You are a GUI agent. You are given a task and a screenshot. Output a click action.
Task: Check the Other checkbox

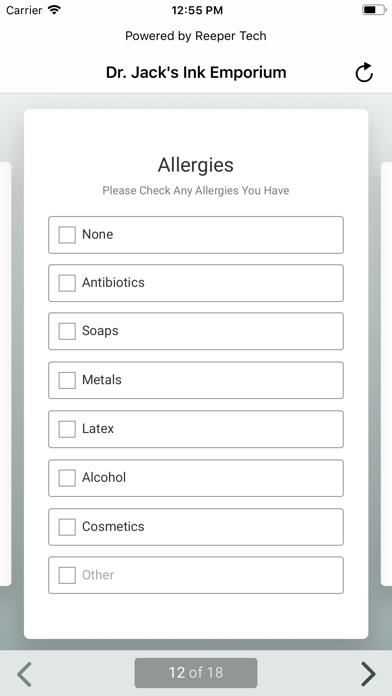pos(67,575)
